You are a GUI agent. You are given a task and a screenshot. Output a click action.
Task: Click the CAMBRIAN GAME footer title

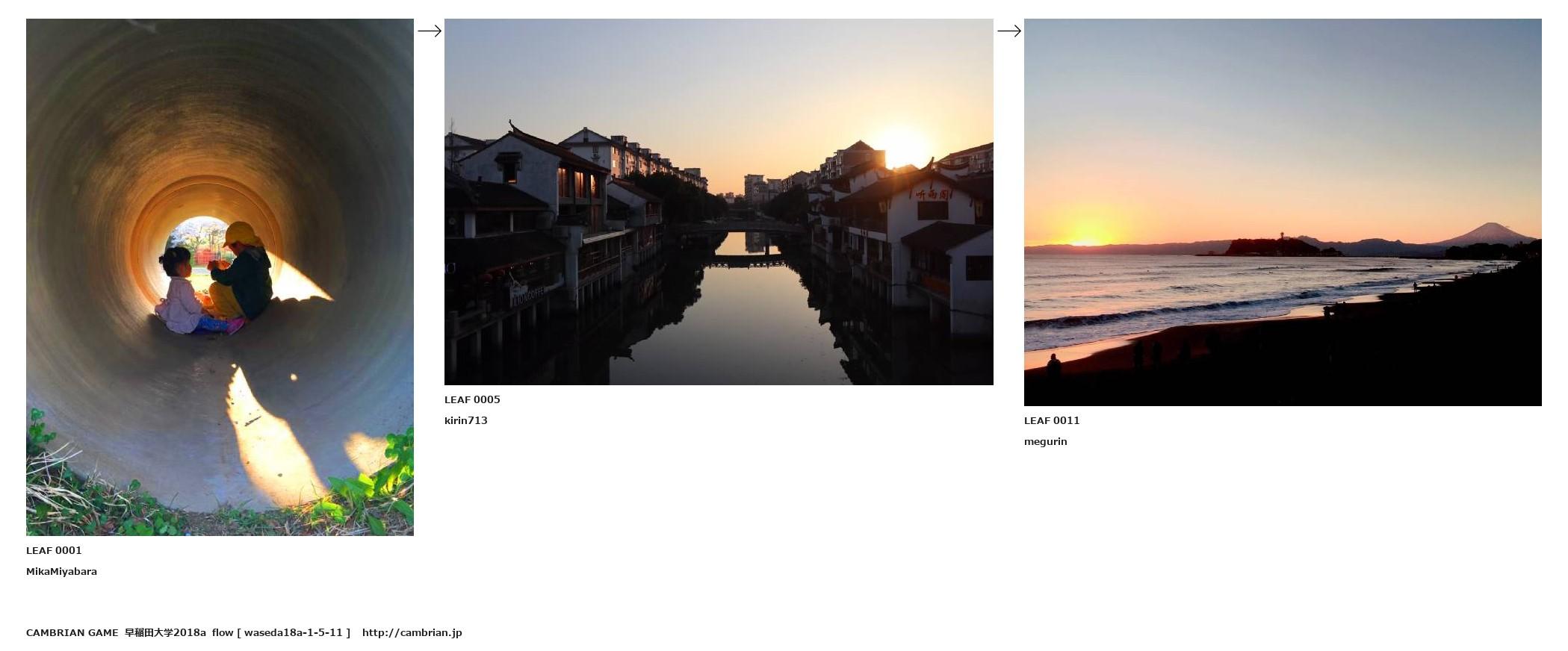click(72, 632)
